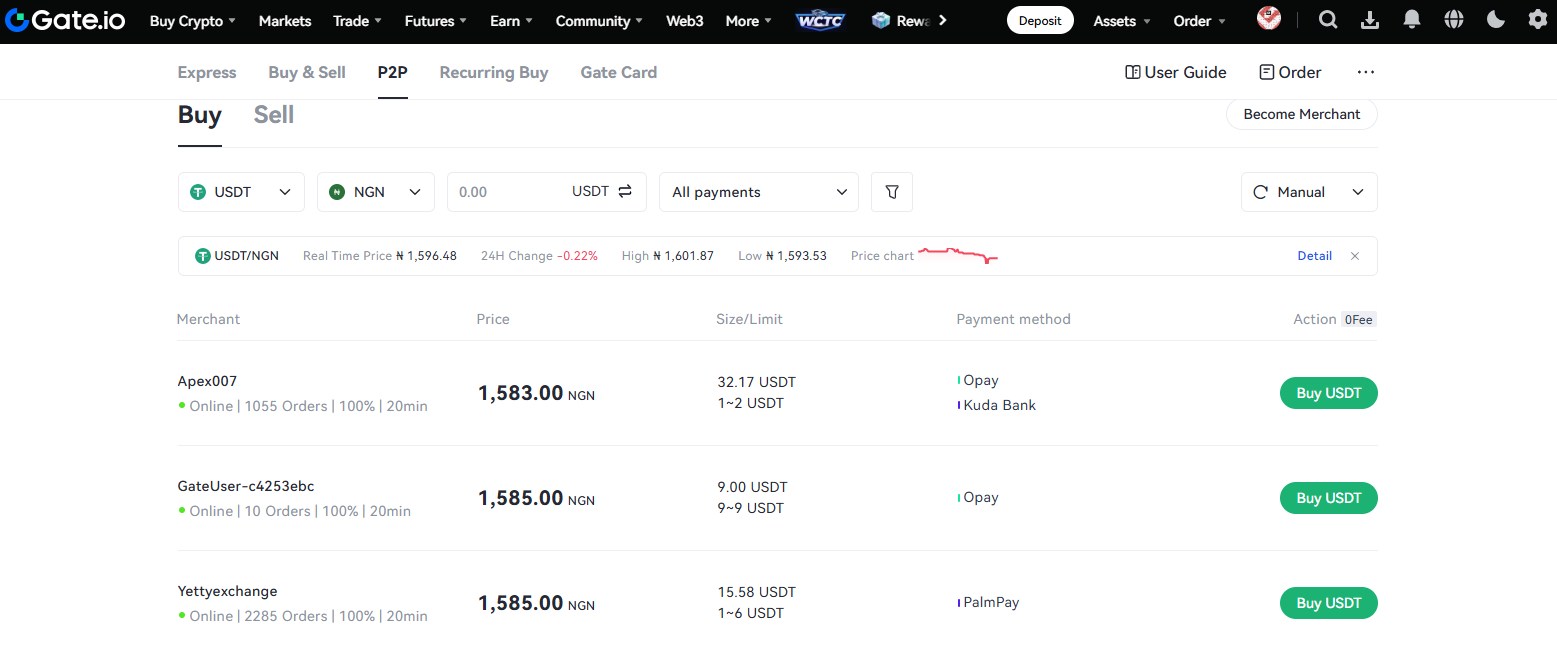Open the USDT coin selector
The width and height of the screenshot is (1557, 654).
tap(241, 192)
